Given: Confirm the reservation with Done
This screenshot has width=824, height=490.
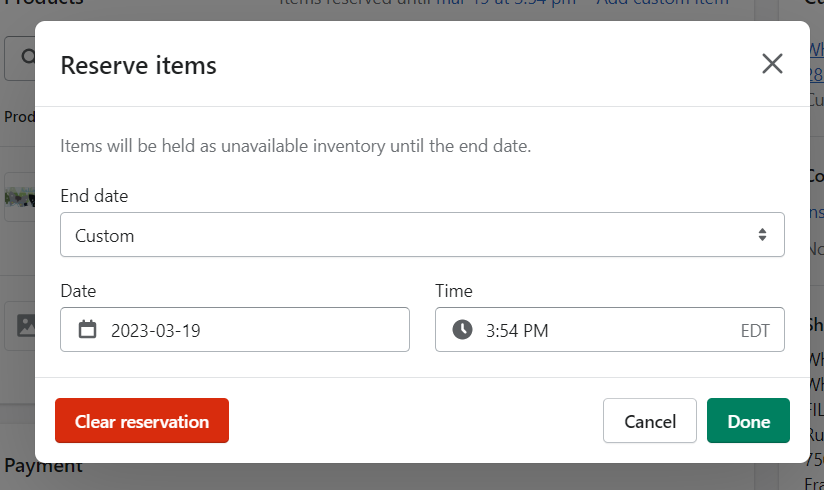Looking at the screenshot, I should point(748,421).
